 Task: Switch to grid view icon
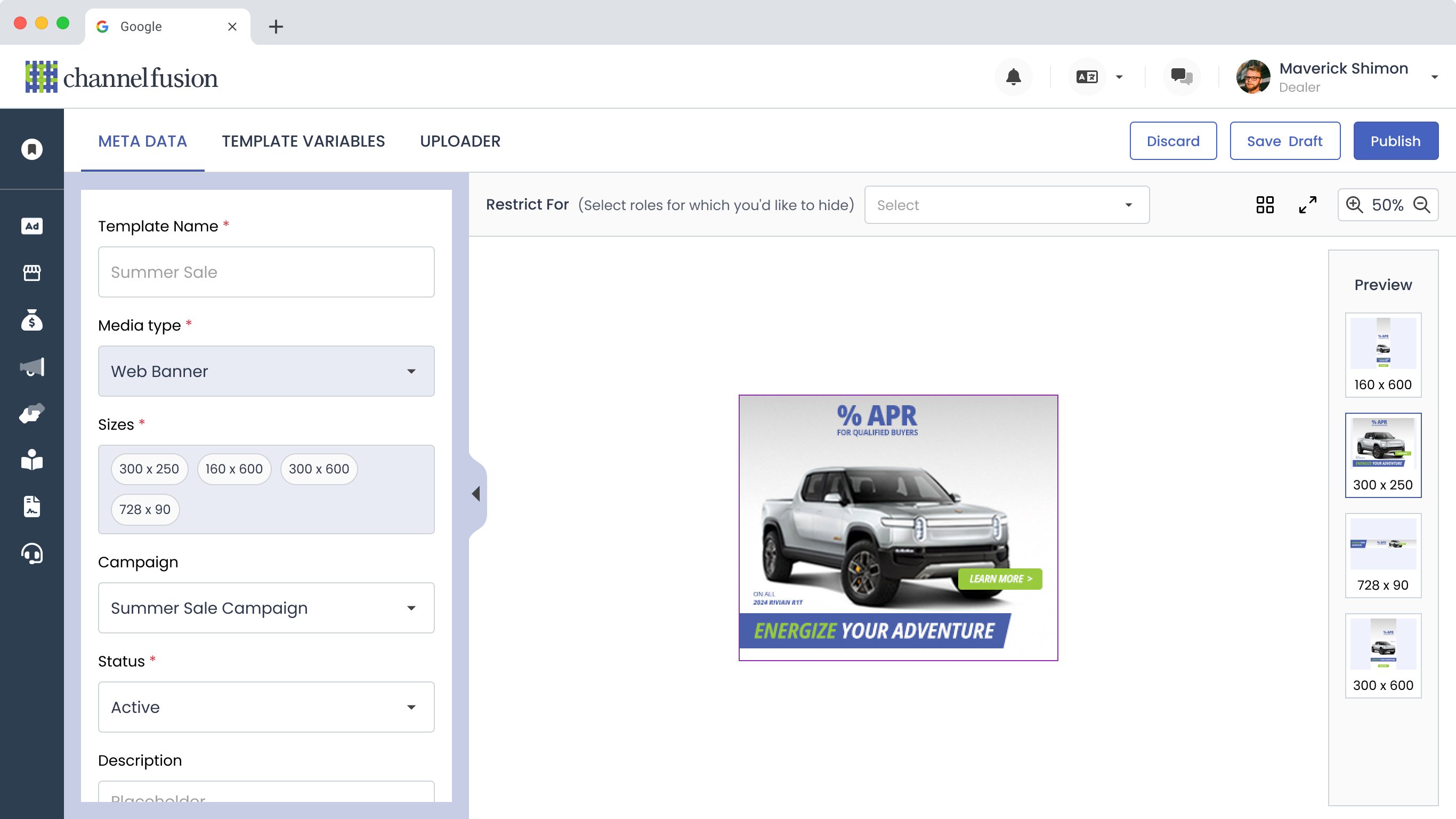[x=1265, y=205]
